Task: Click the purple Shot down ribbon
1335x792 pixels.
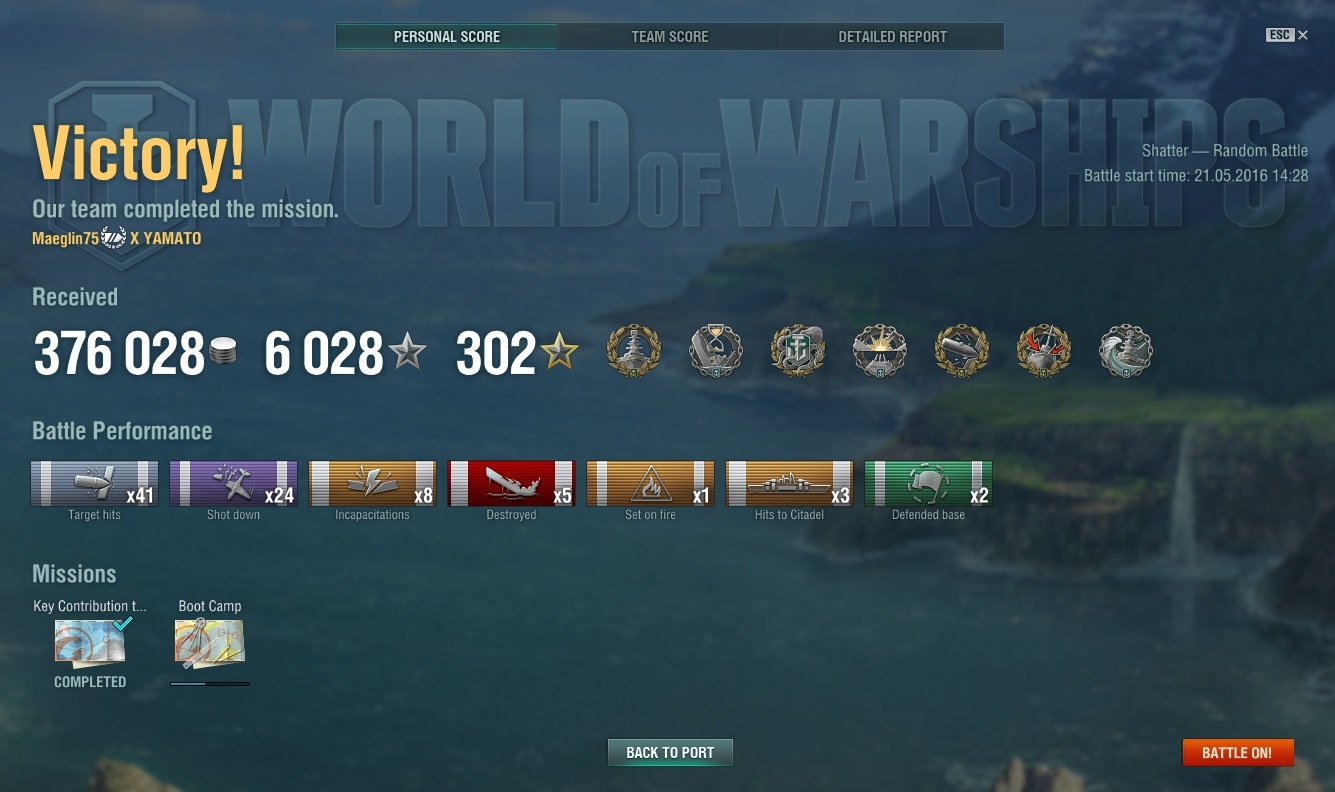Action: coord(233,484)
